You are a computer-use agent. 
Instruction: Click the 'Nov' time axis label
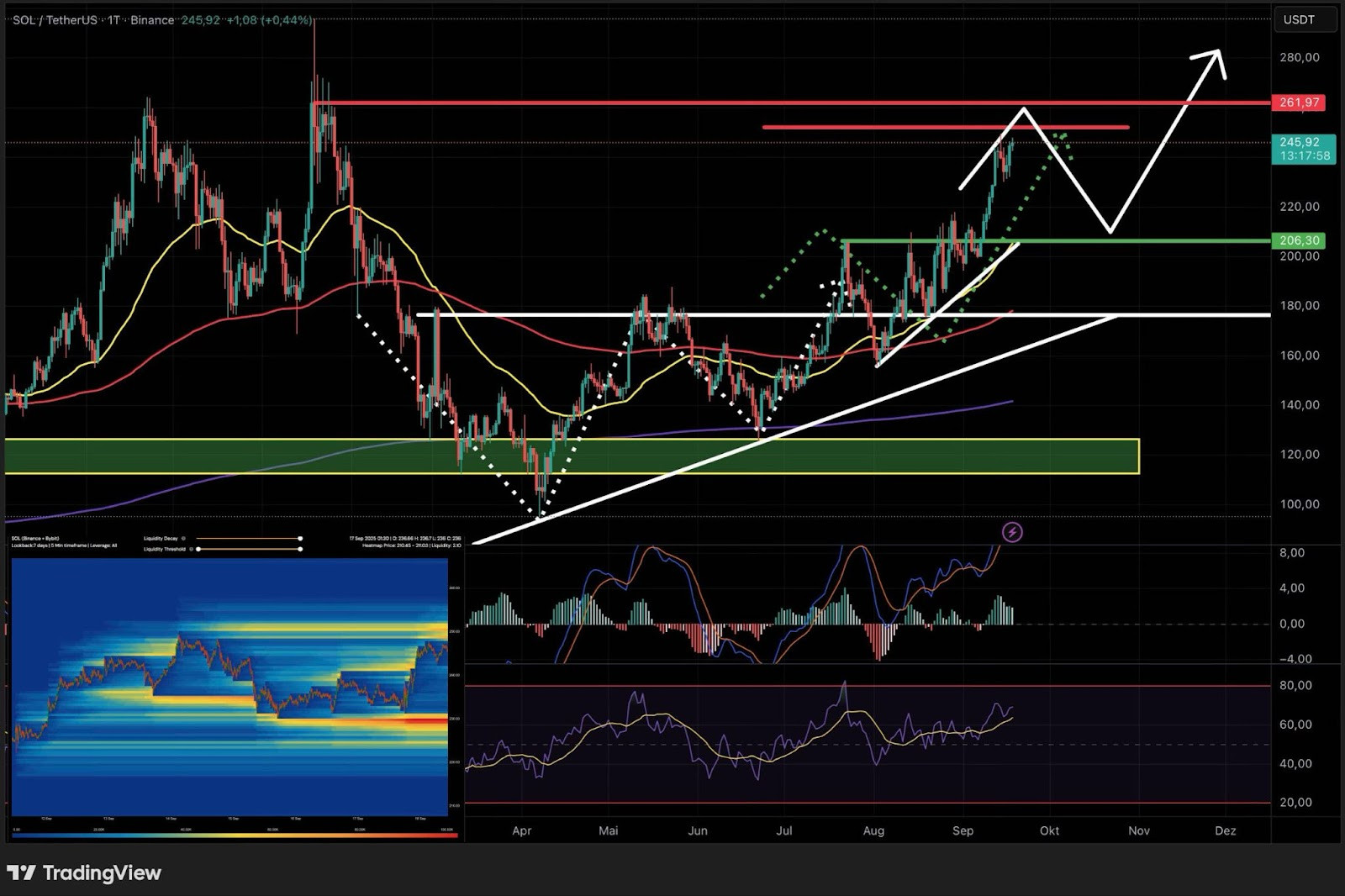(1138, 830)
